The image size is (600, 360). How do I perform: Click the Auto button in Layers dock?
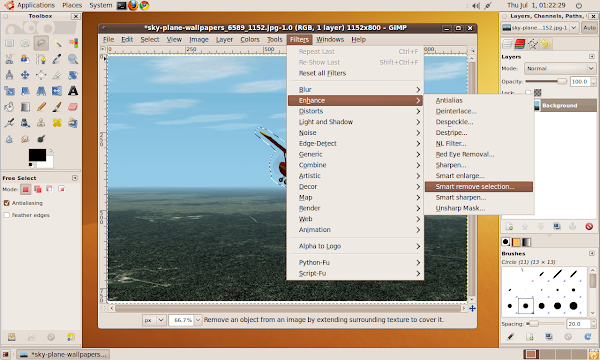tap(589, 28)
